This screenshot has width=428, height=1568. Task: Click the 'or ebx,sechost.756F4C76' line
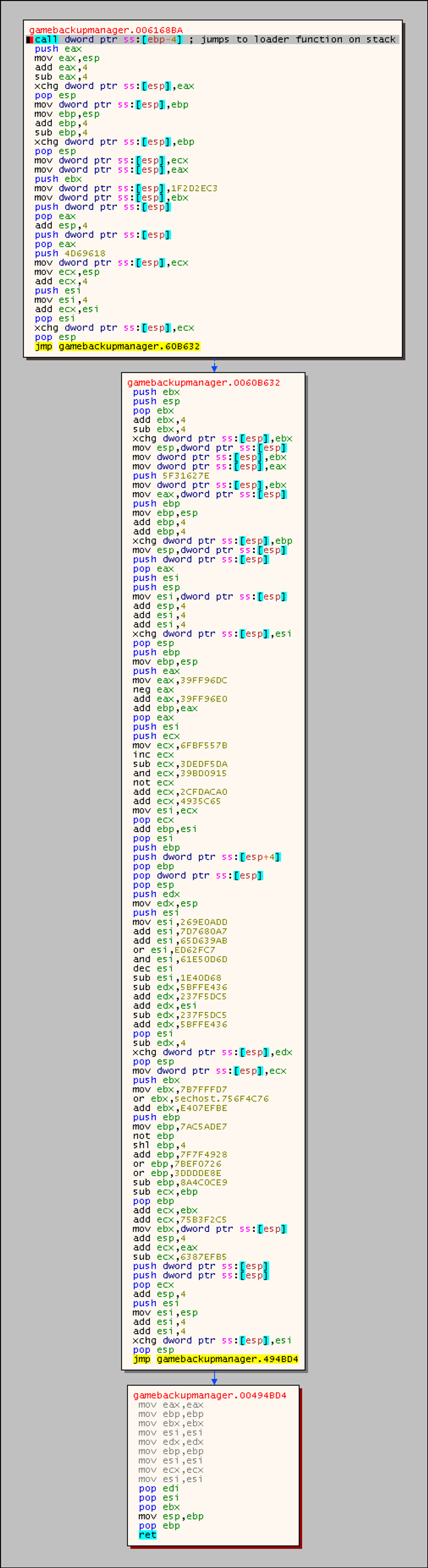(x=201, y=1099)
